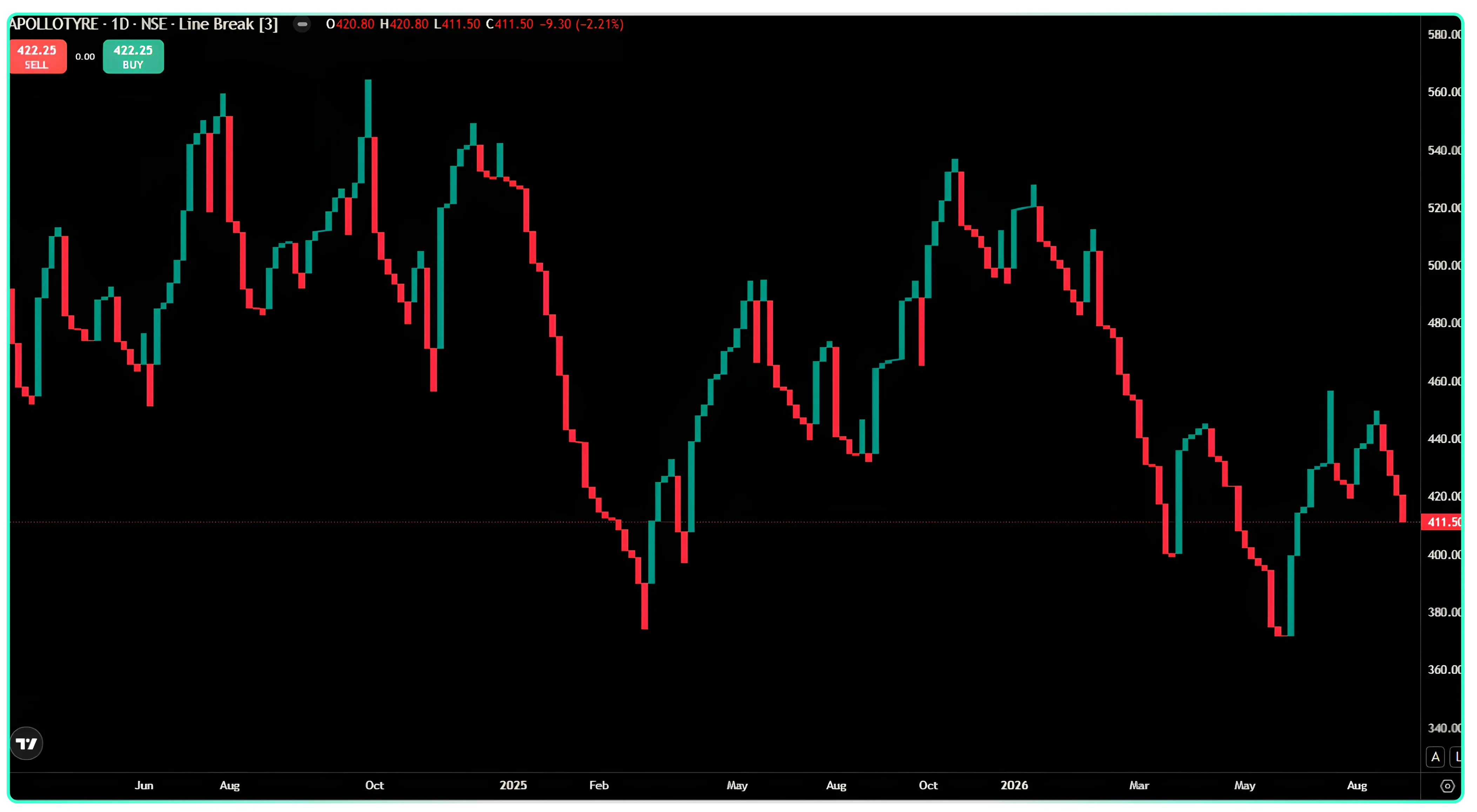Viewport: 1477px width, 812px height.
Task: Click the 580.00 price axis label
Action: click(x=1444, y=34)
